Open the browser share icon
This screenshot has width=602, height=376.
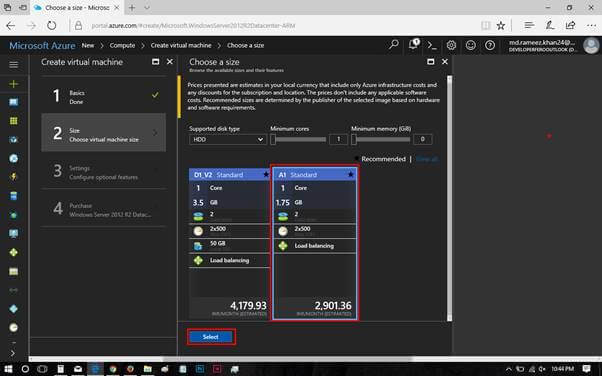tap(570, 25)
